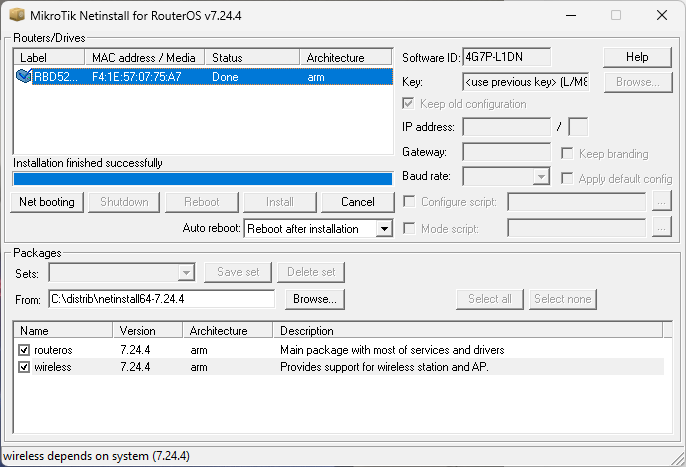The width and height of the screenshot is (686, 467).
Task: Click the IP address field
Action: [x=506, y=127]
